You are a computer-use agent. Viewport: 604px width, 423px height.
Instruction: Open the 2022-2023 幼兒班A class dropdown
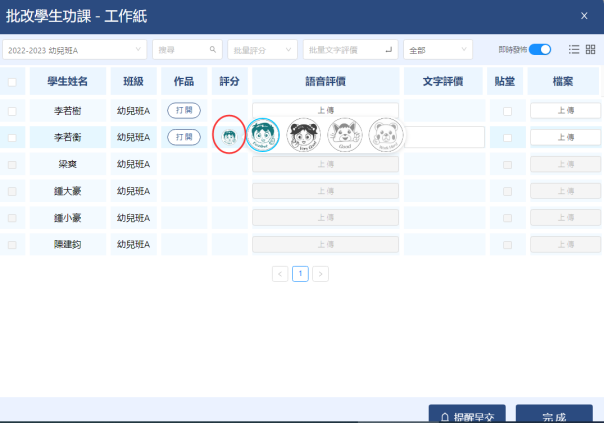pos(74,49)
